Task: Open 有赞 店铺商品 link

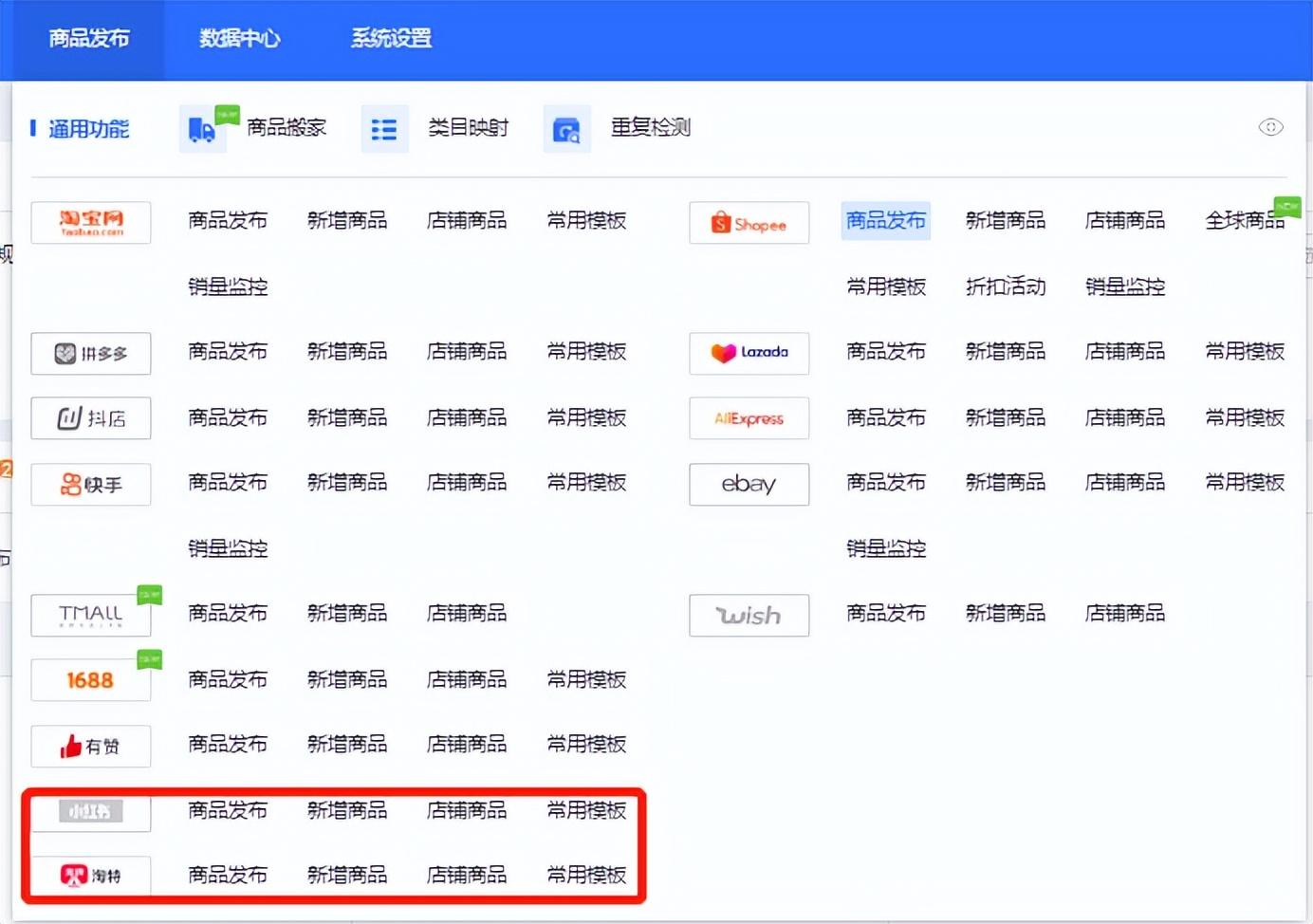Action: [467, 745]
